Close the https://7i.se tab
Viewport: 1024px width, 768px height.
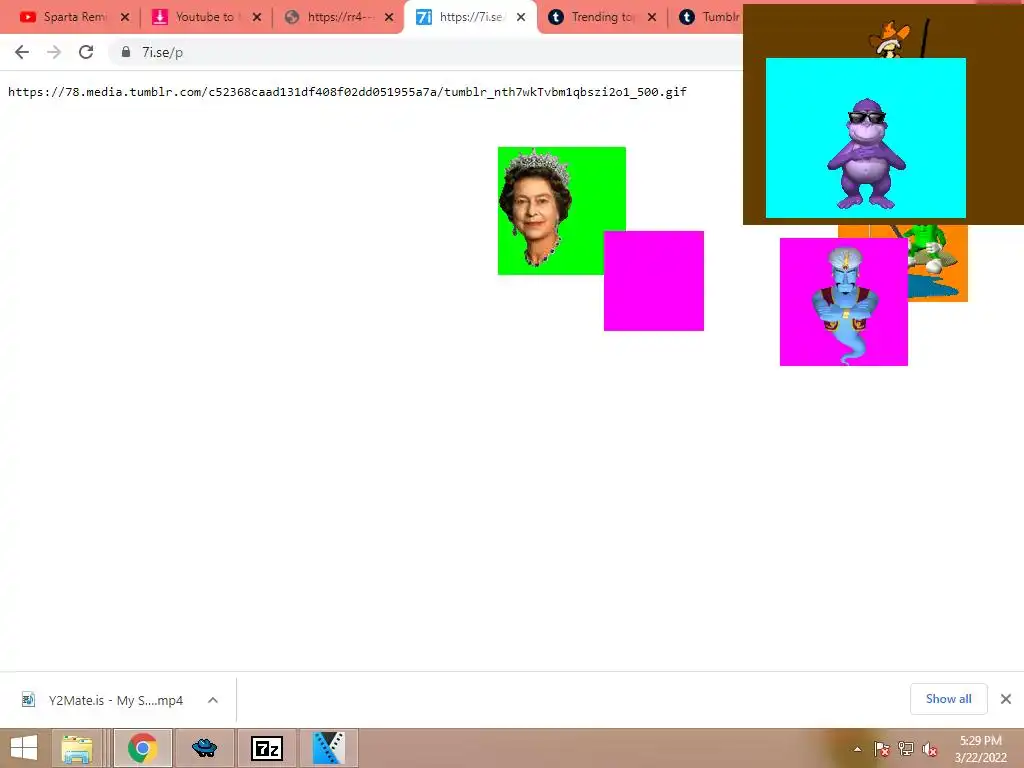[520, 18]
